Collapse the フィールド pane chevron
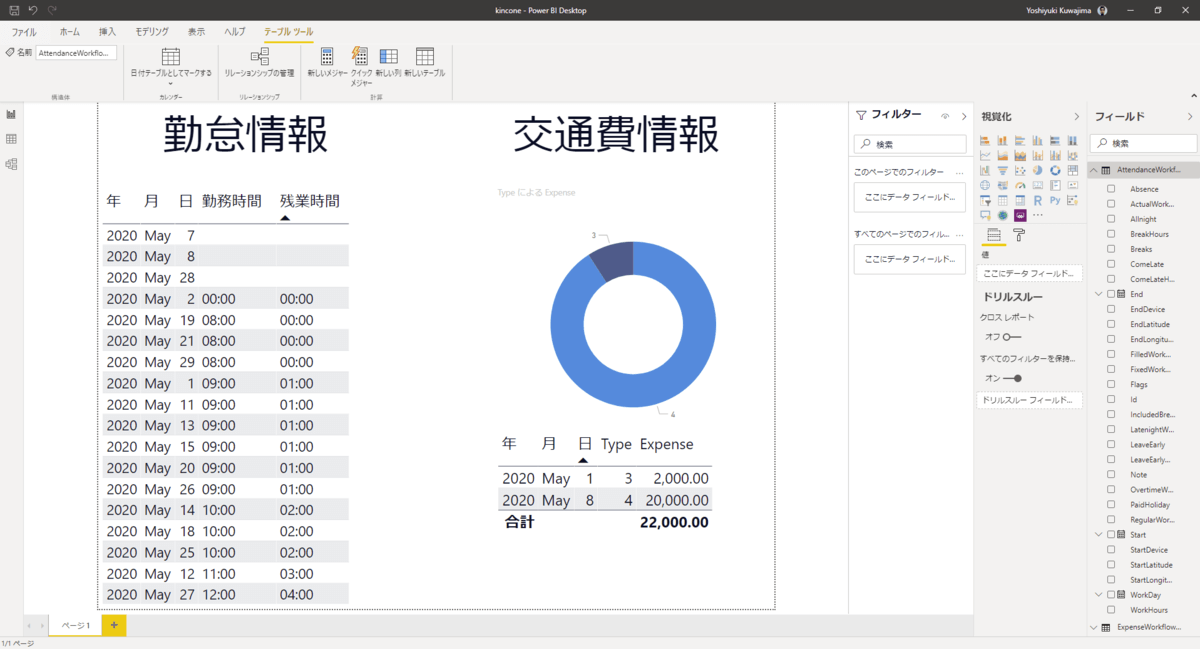Viewport: 1200px width, 649px height. point(1190,116)
